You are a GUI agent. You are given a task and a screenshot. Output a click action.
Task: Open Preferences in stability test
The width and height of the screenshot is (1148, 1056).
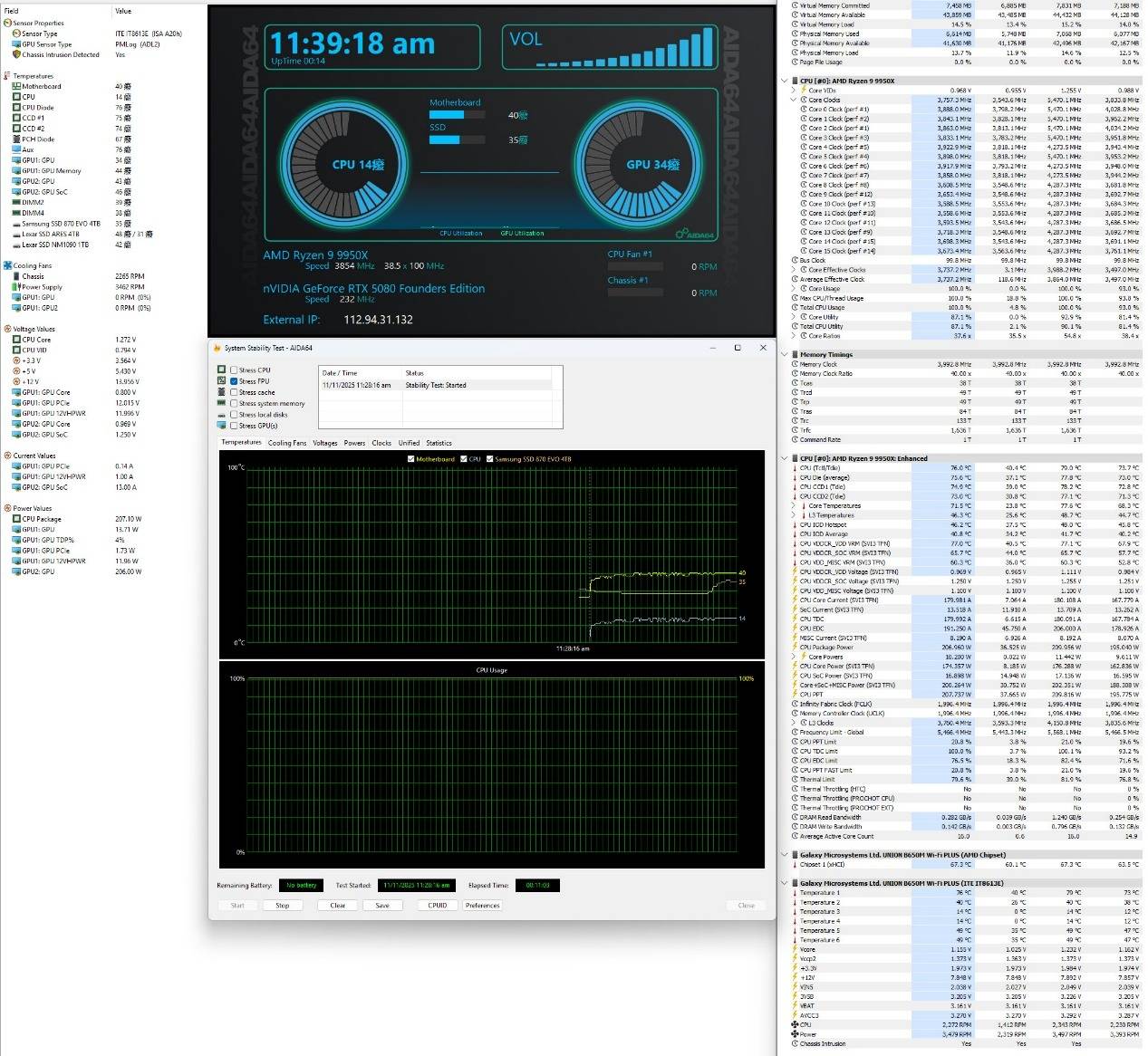click(482, 905)
